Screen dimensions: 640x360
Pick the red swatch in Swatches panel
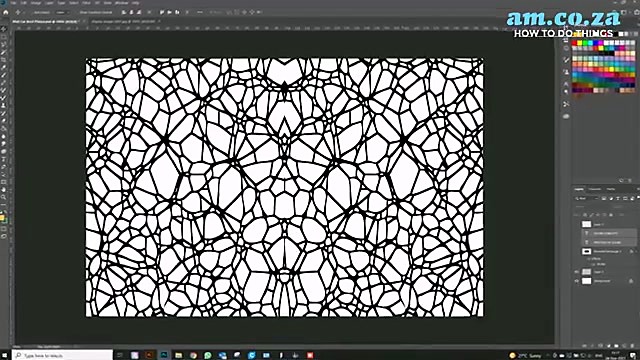[x=575, y=43]
